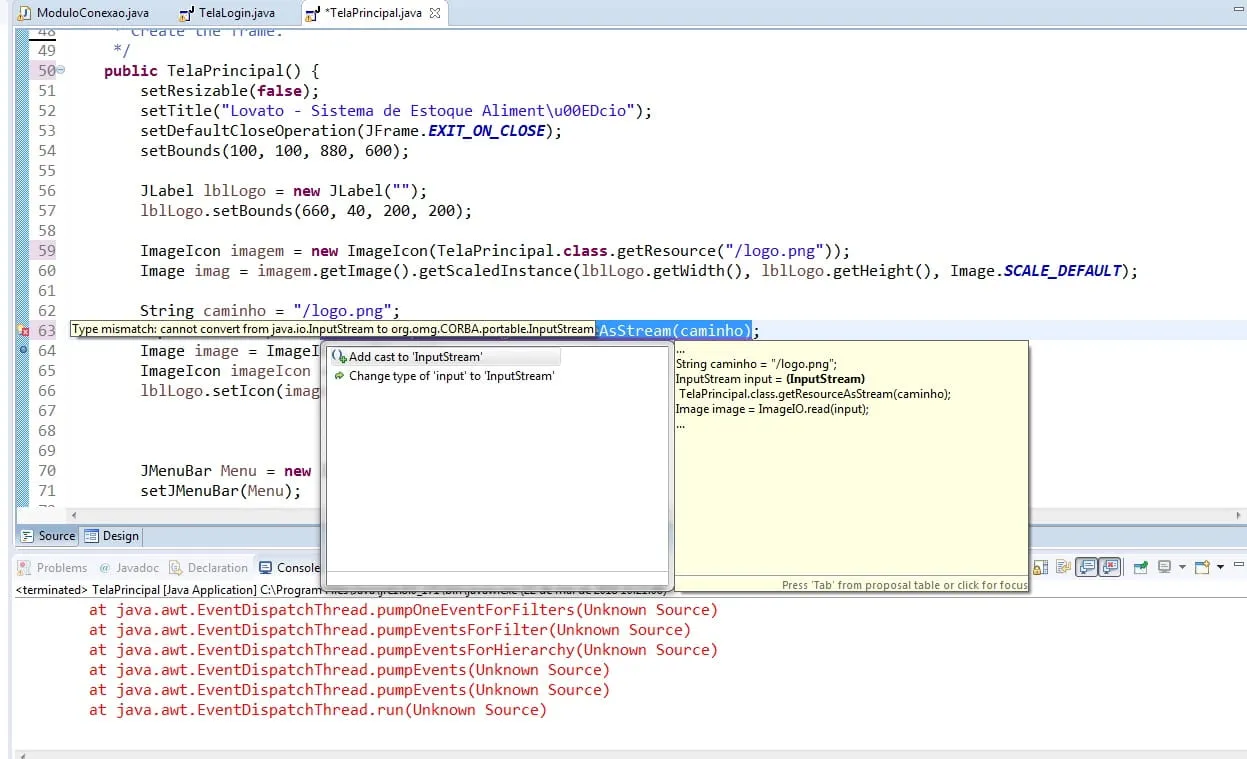Click line number 57 in the gutter
The image size is (1247, 759).
click(x=47, y=211)
